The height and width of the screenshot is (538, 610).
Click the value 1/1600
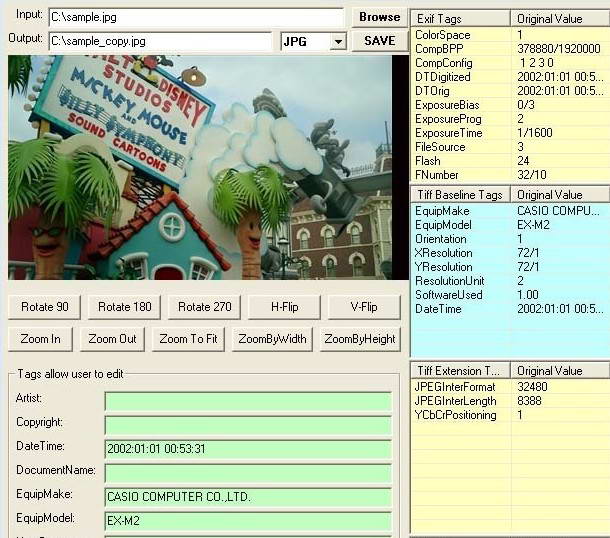tap(535, 133)
